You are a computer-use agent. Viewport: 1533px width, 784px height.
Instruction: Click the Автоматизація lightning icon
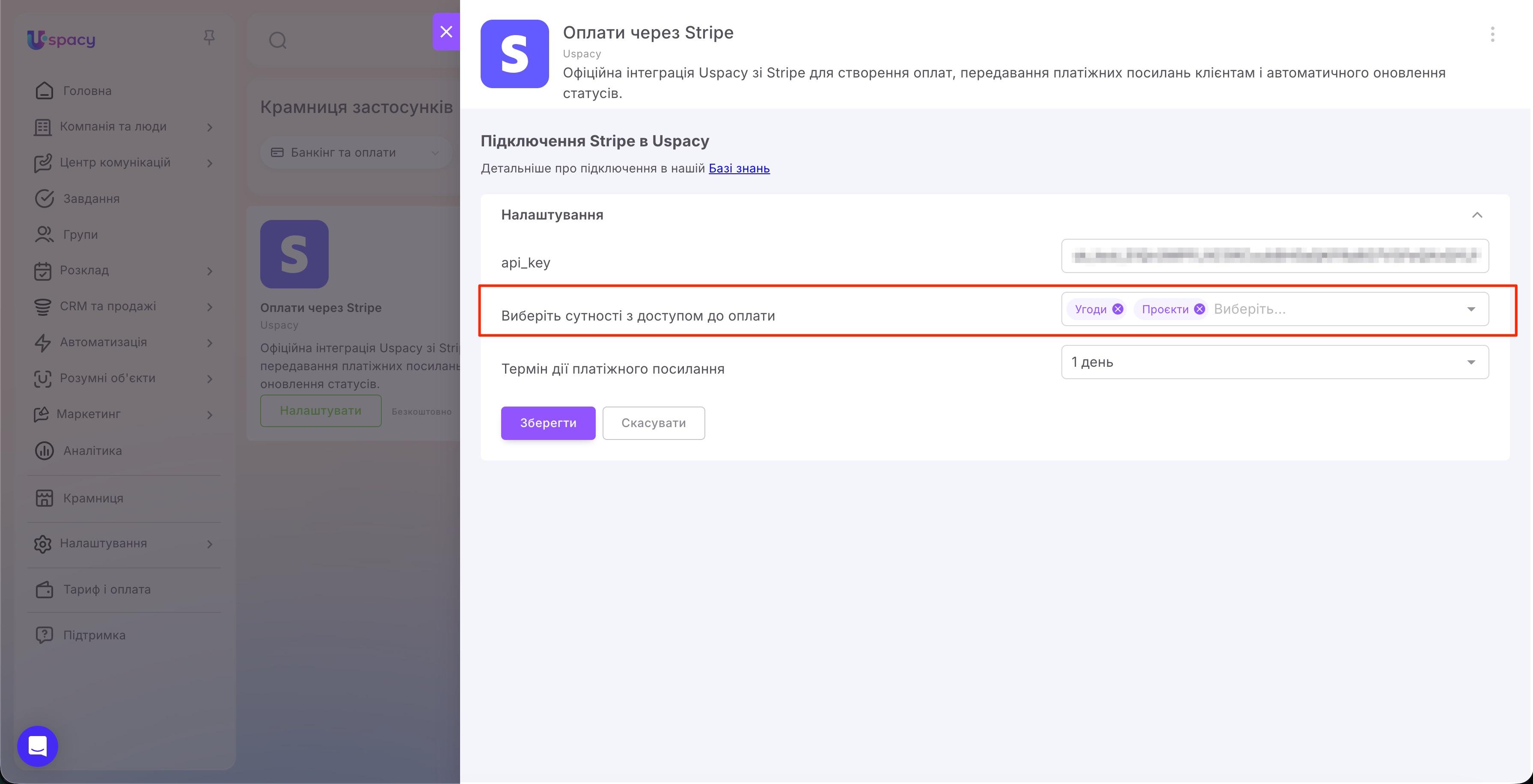[x=42, y=342]
